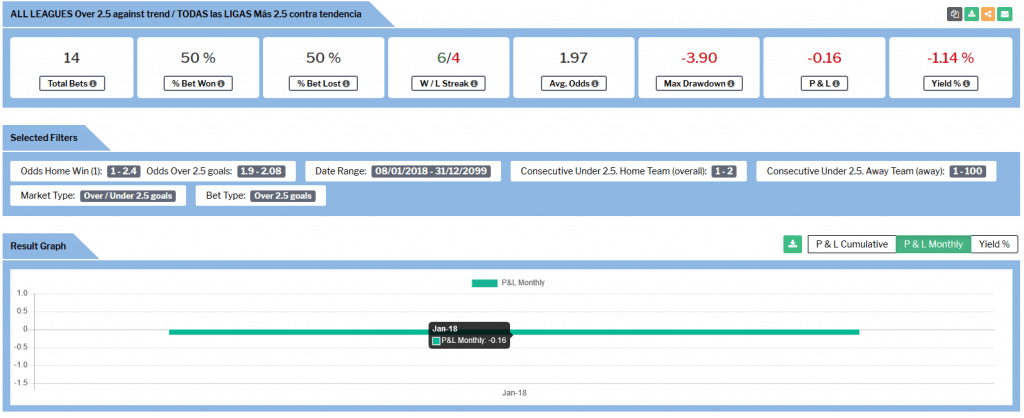Click the Jan-18 x-axis label
Screen dimensions: 1024x418
(x=514, y=393)
